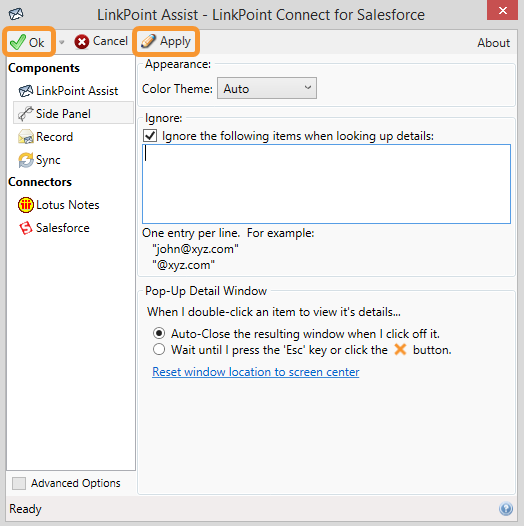Enable the Advanced Options checkbox

tap(19, 483)
